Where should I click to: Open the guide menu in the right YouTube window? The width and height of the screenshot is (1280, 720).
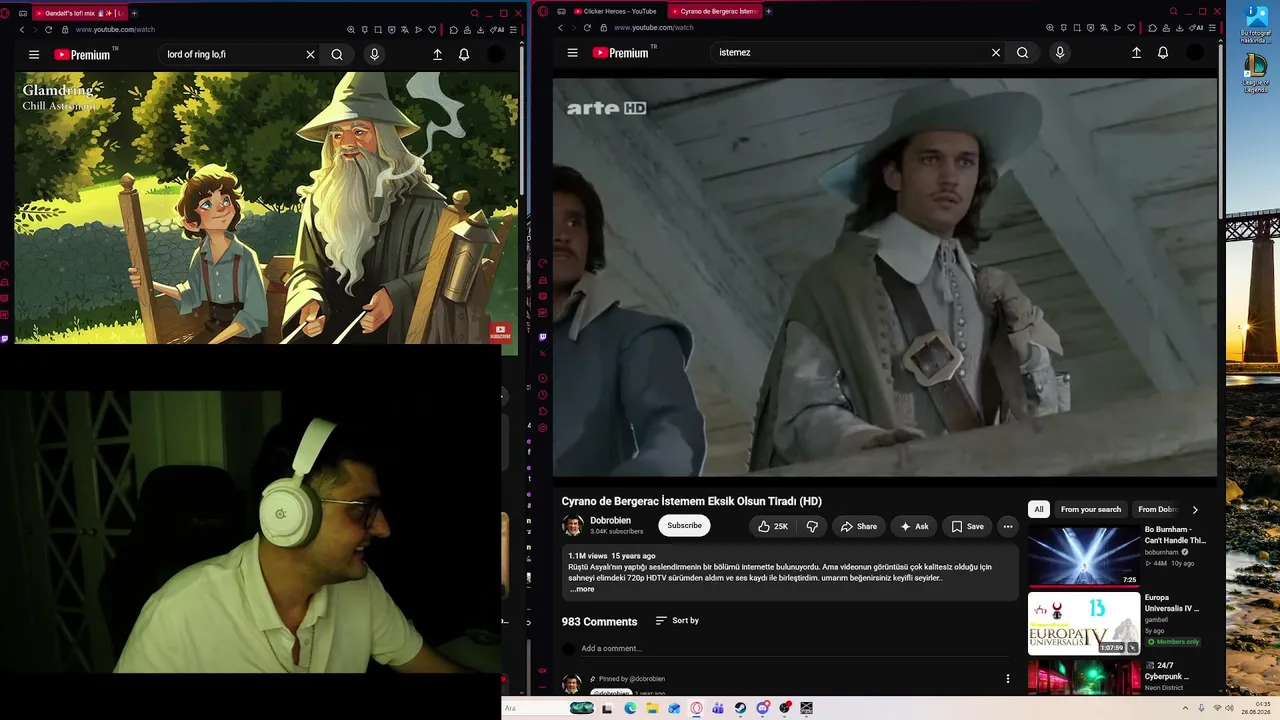(x=572, y=52)
